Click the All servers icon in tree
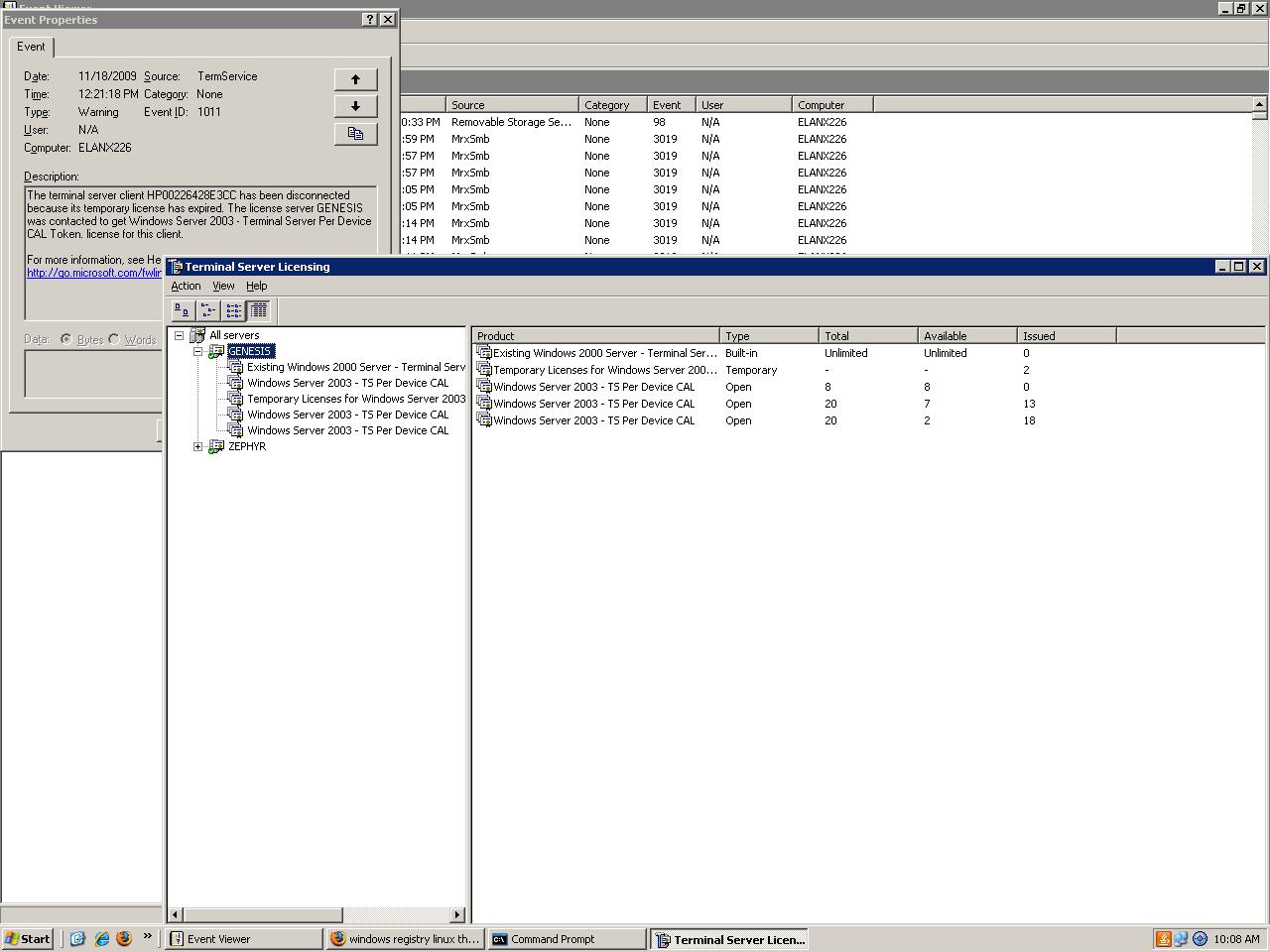Viewport: 1270px width, 952px height. click(x=197, y=335)
